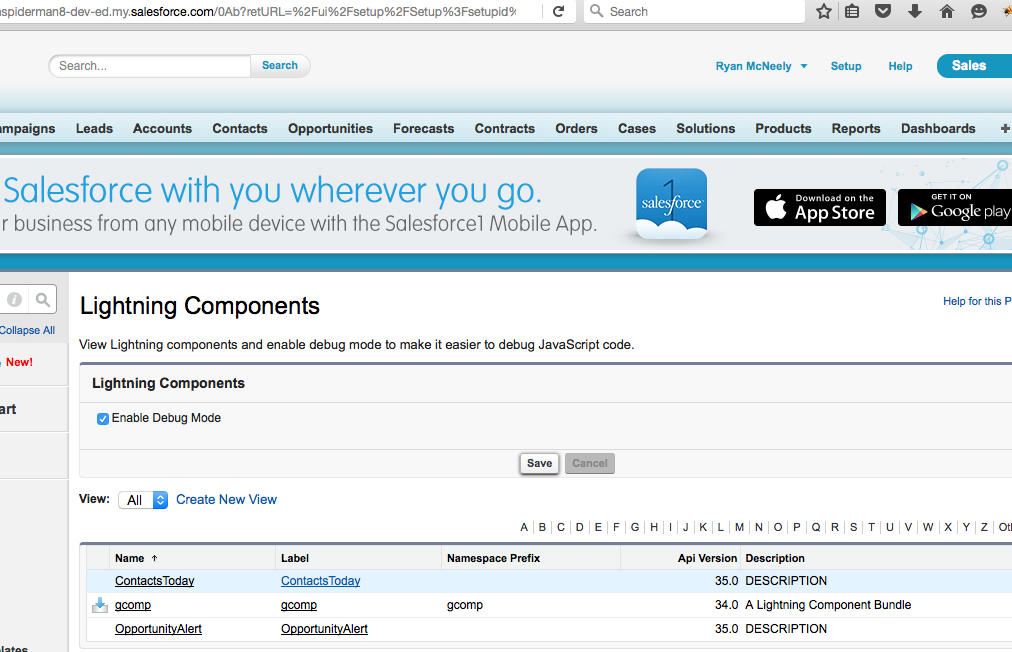Image resolution: width=1012 pixels, height=652 pixels.
Task: Open the ContactsToday label link
Action: (x=320, y=581)
